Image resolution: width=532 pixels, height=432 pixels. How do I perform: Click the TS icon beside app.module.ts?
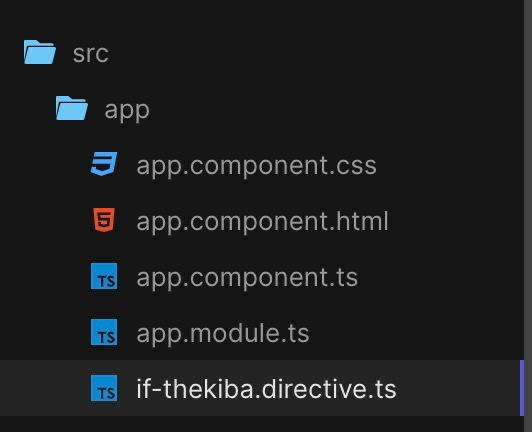click(104, 332)
